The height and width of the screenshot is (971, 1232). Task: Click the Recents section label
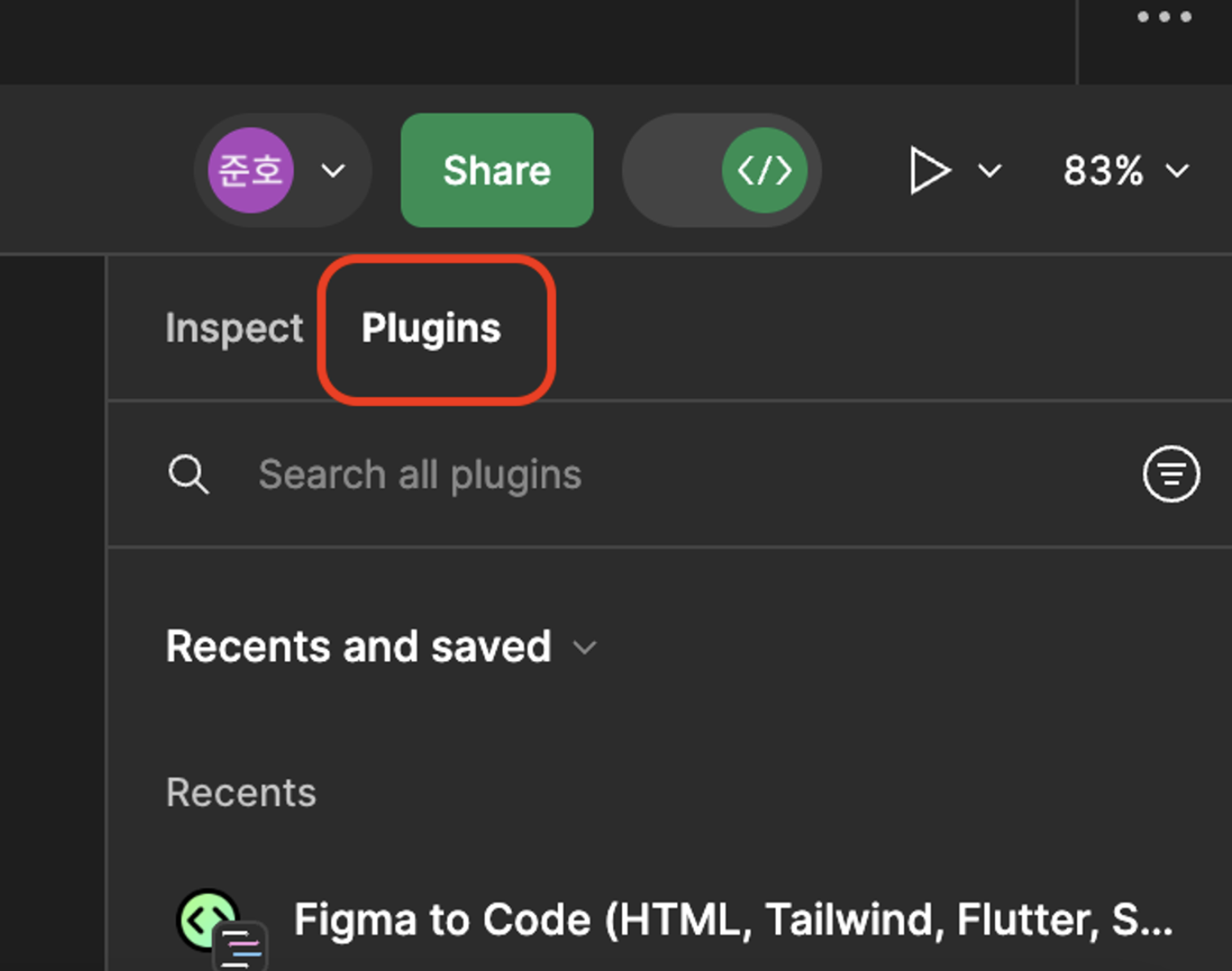click(x=241, y=792)
